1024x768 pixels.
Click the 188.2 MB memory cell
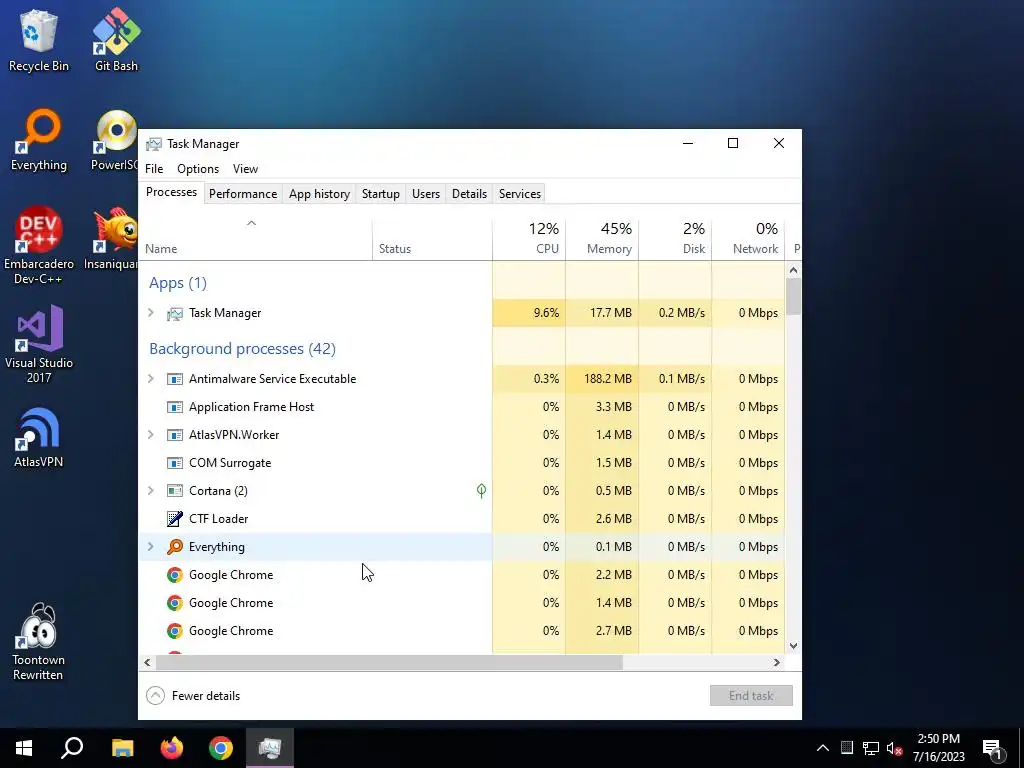[602, 379]
